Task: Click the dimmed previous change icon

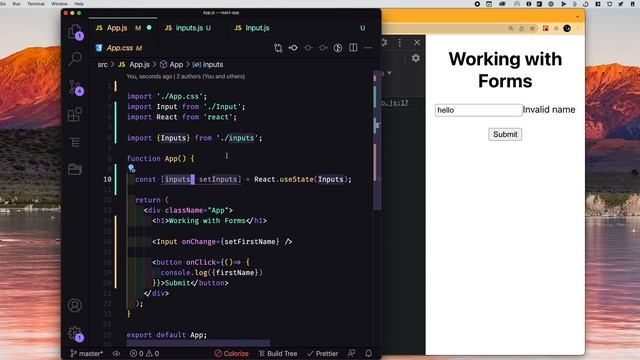Action: click(308, 48)
